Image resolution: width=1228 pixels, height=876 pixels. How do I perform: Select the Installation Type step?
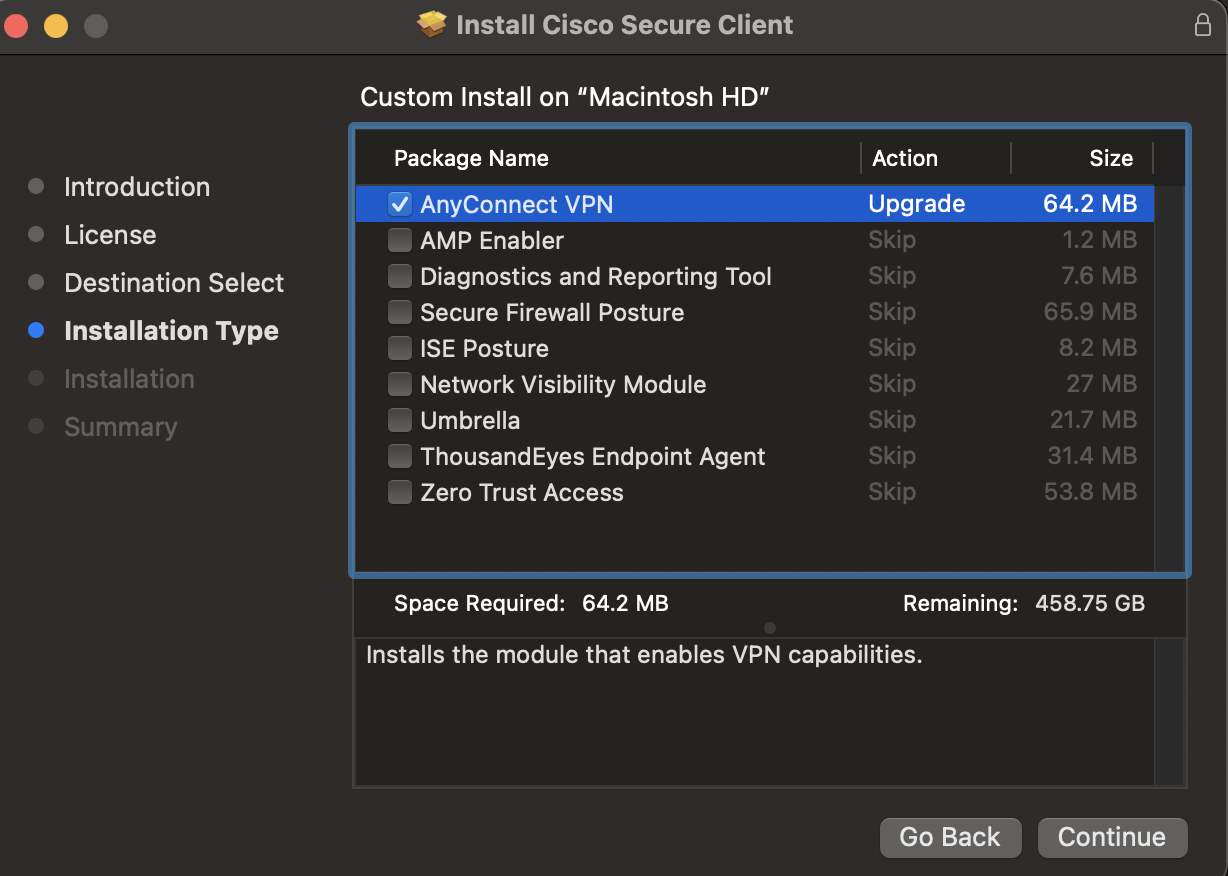pyautogui.click(x=171, y=331)
